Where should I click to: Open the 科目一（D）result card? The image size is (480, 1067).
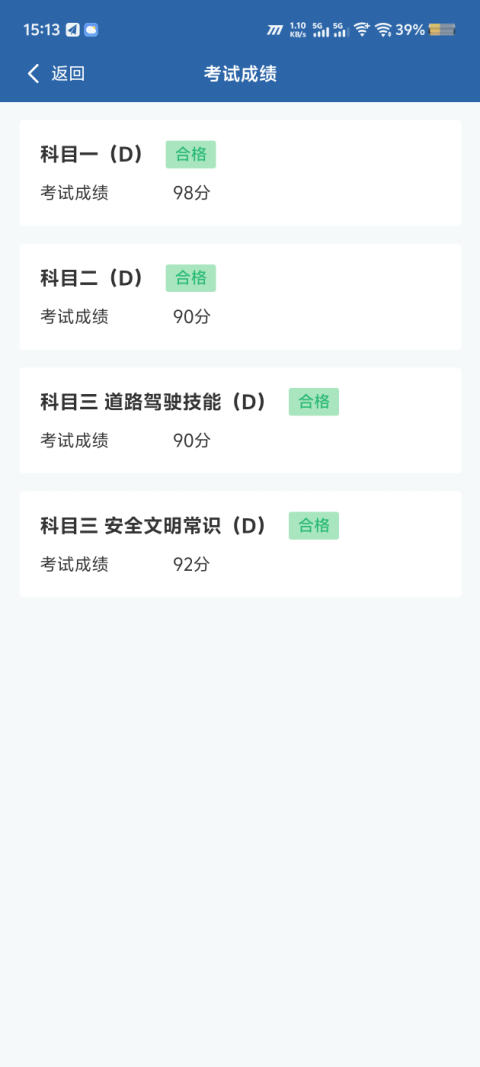pos(240,173)
